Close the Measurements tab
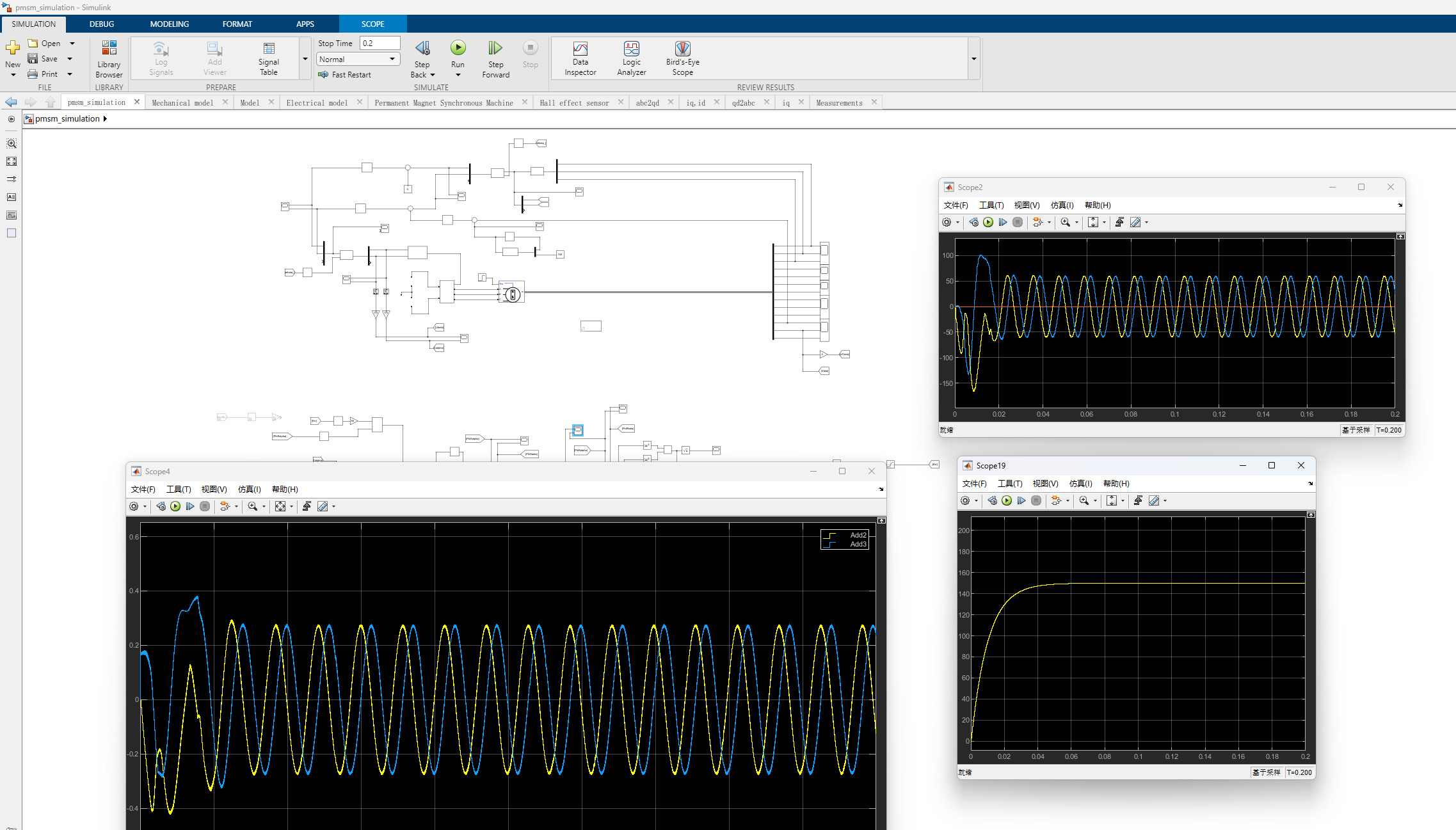The image size is (1456, 830). (x=874, y=102)
